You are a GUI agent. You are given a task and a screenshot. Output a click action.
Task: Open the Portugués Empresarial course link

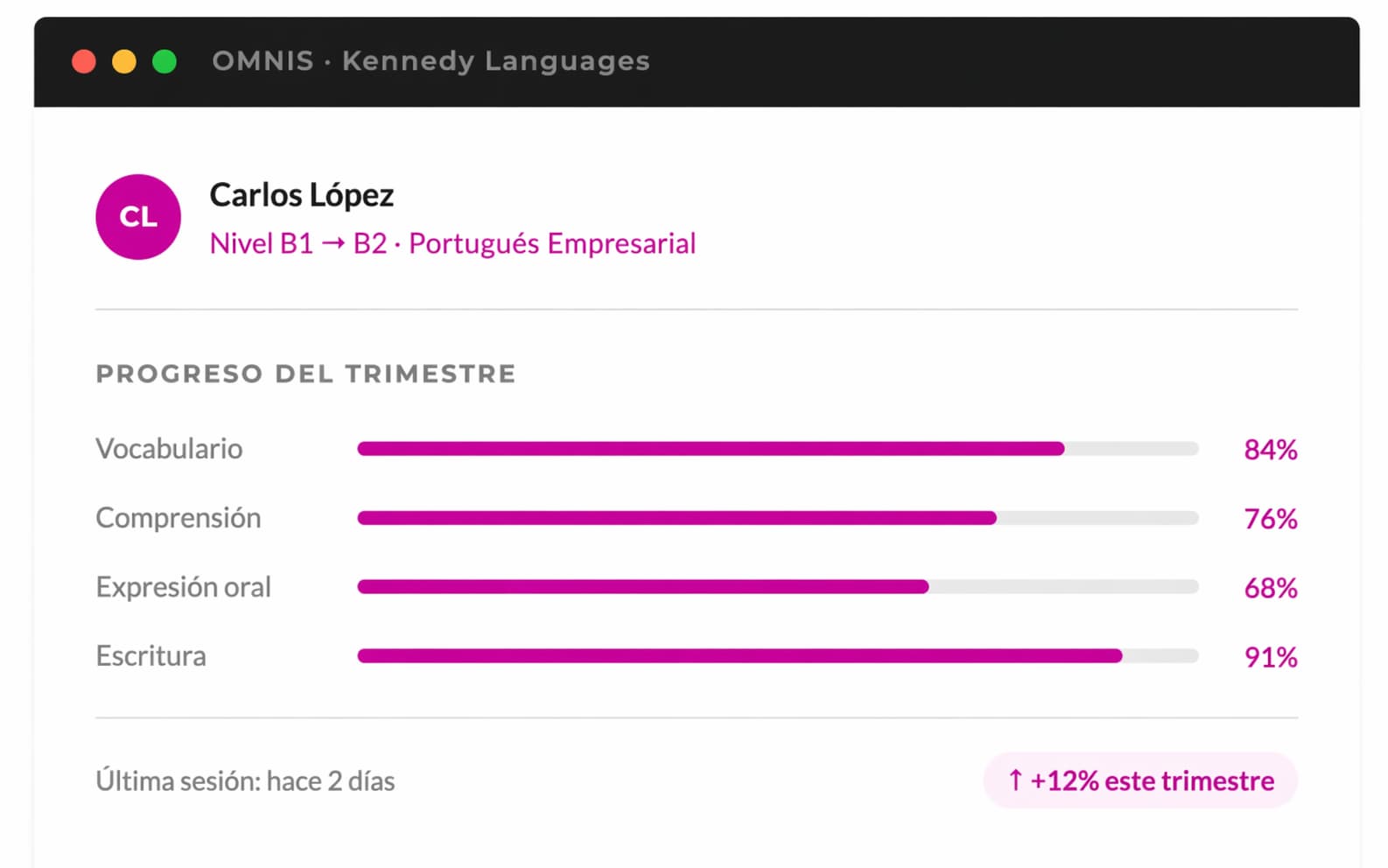[x=552, y=243]
